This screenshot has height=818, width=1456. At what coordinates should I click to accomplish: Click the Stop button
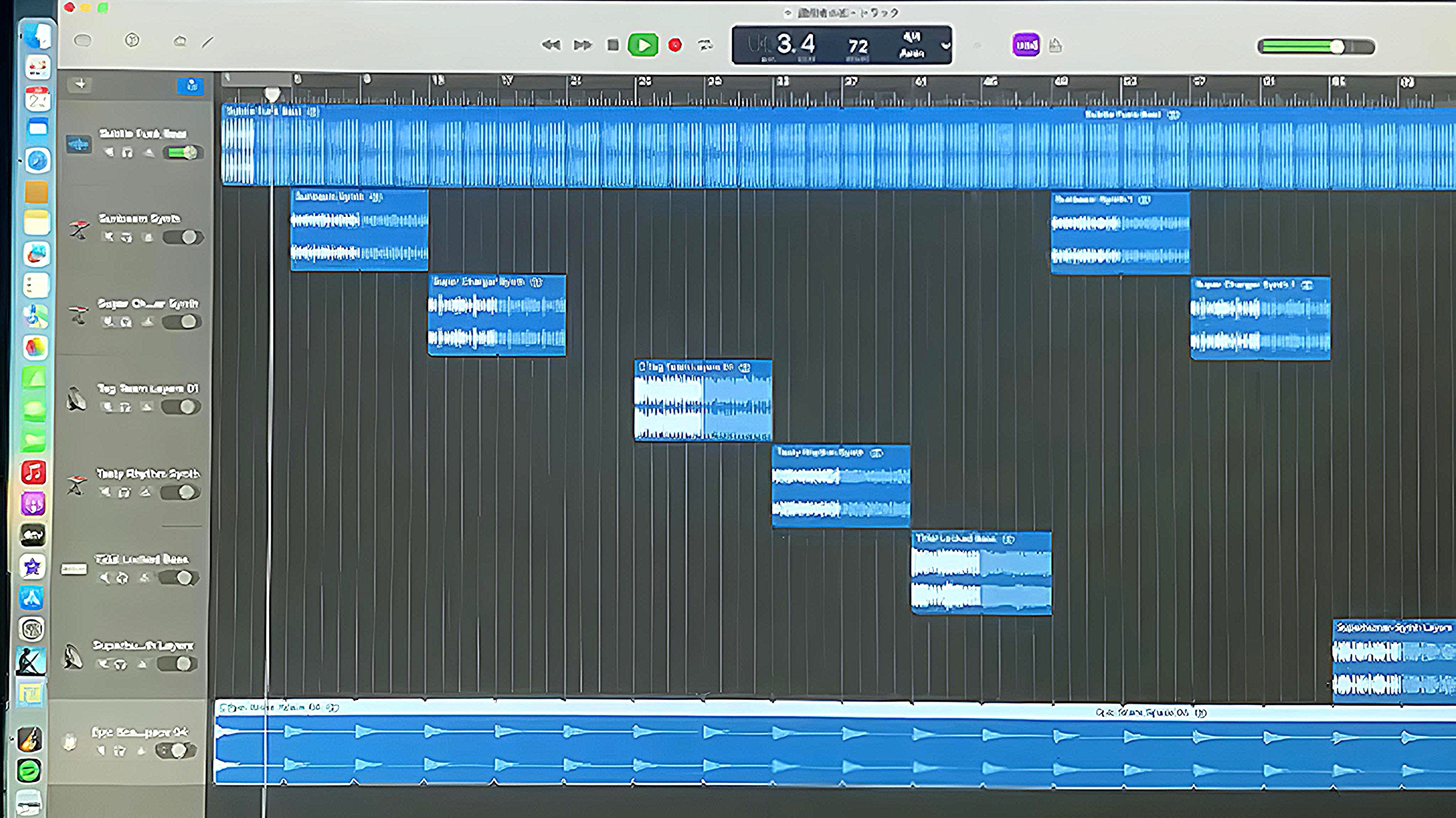click(613, 45)
